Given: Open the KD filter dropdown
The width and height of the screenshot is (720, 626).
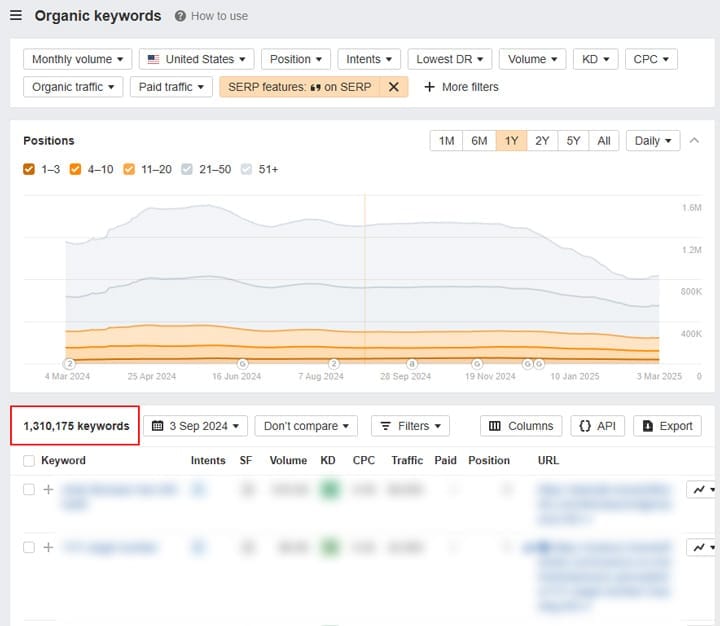Looking at the screenshot, I should pyautogui.click(x=596, y=59).
